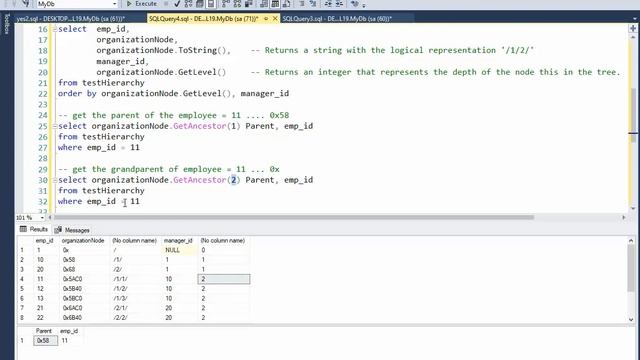This screenshot has height=360, width=640.
Task: Click the organizationNode column header
Action: coord(83,241)
